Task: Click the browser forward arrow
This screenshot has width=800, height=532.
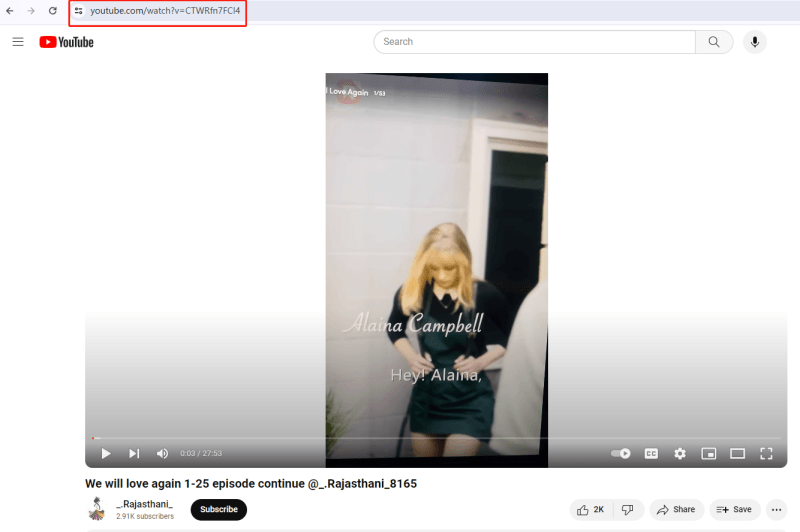Action: 31,11
